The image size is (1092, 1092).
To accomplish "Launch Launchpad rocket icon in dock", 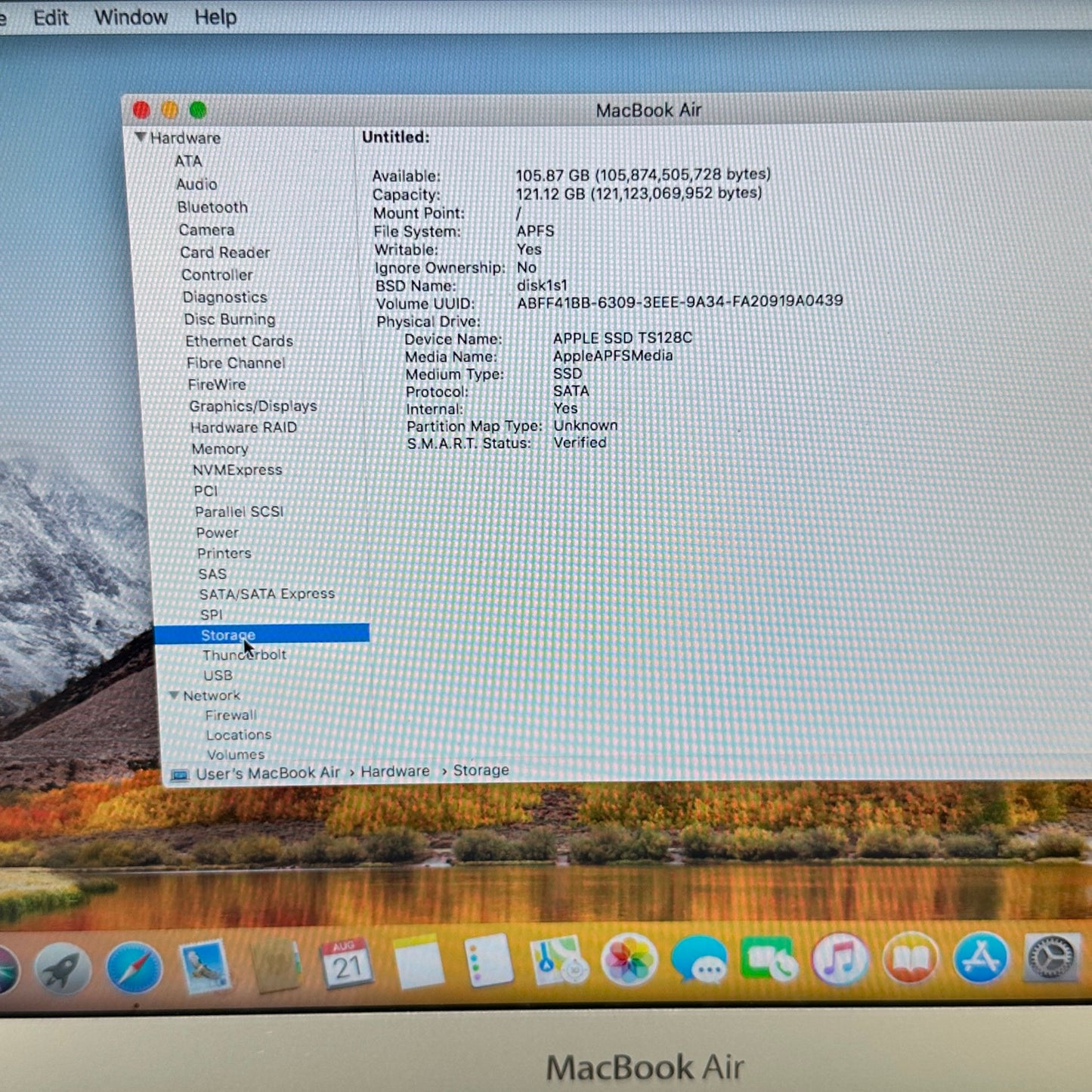I will pos(62,969).
